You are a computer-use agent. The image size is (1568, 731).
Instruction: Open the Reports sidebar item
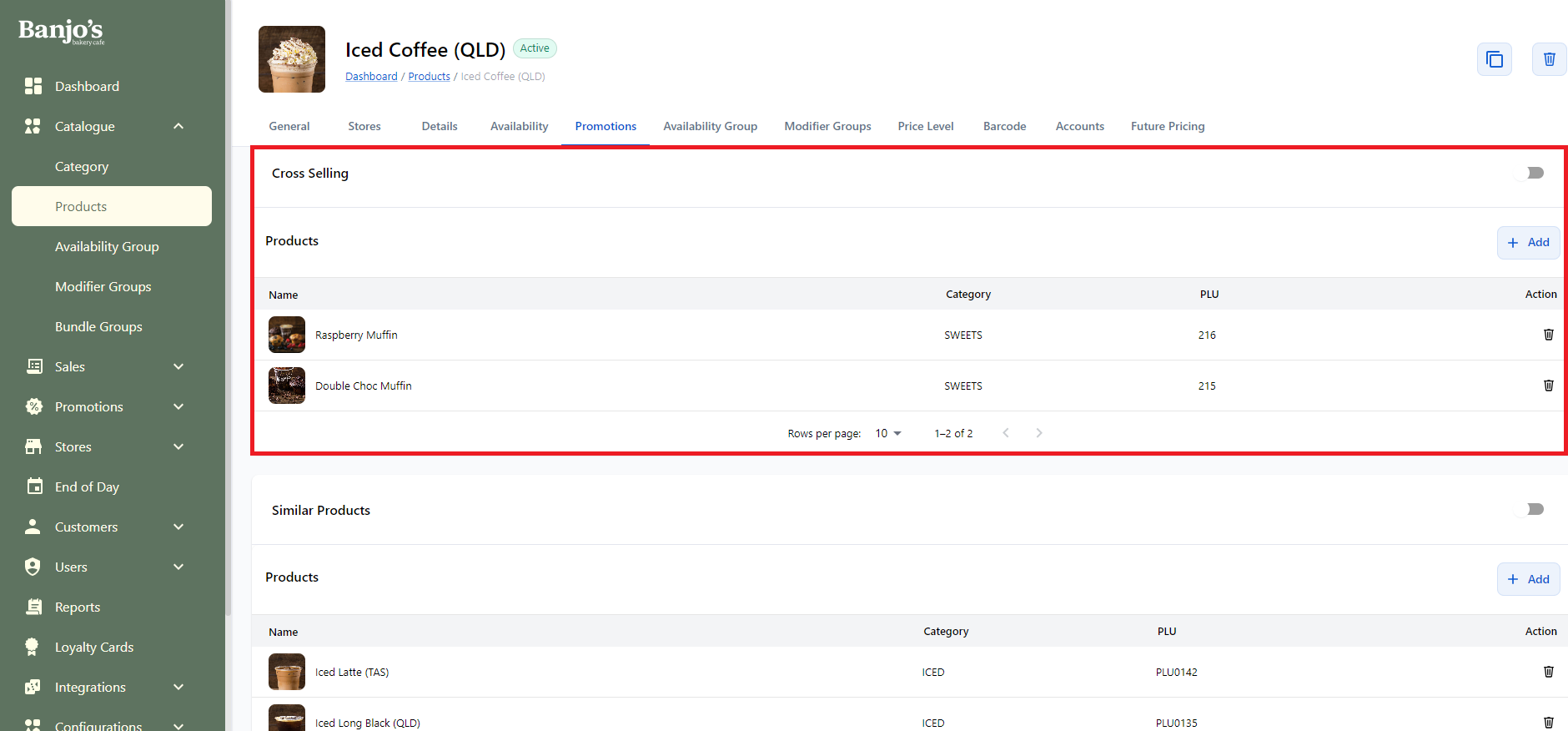tap(77, 607)
